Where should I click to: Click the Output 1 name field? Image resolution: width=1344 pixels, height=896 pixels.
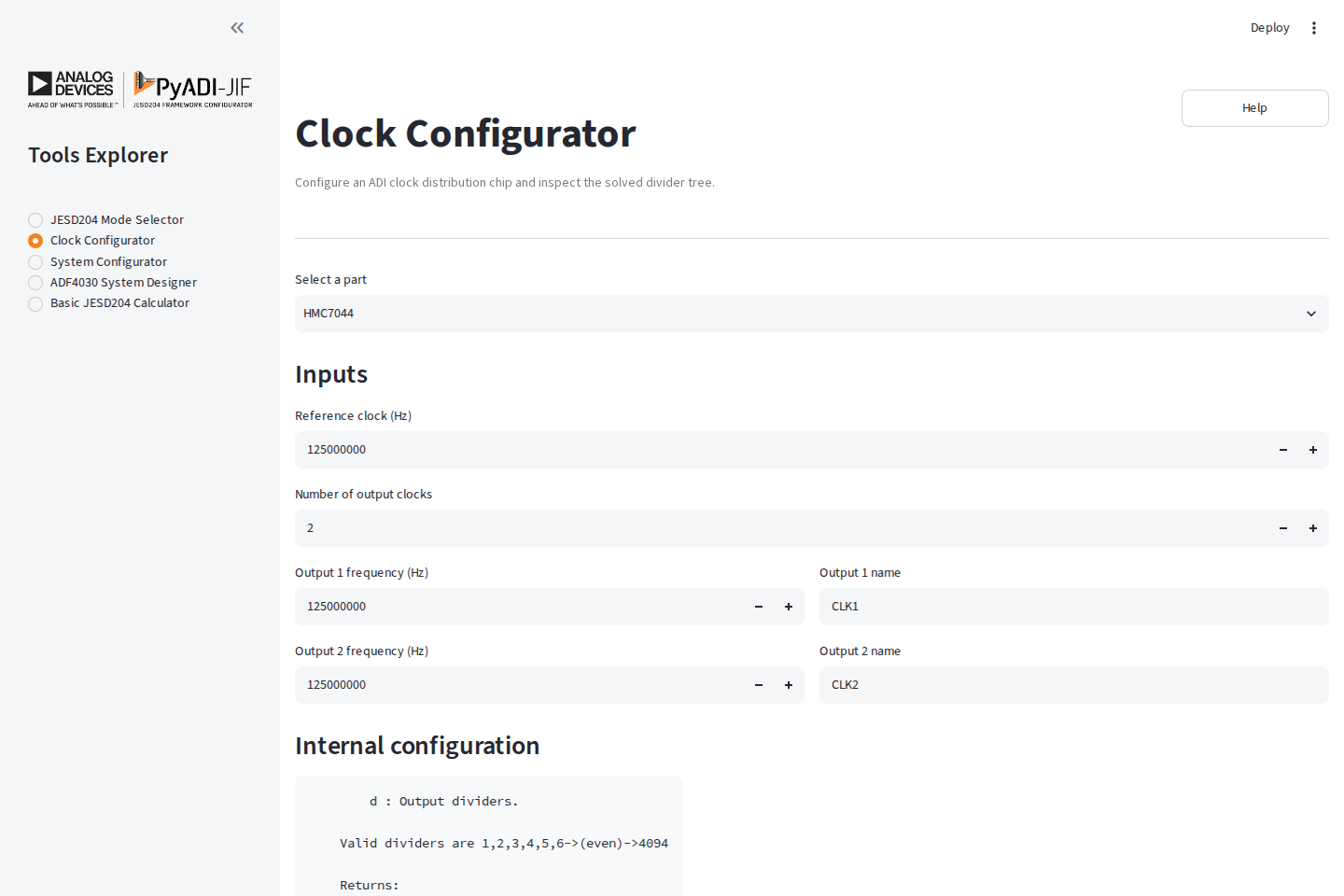(x=1074, y=607)
